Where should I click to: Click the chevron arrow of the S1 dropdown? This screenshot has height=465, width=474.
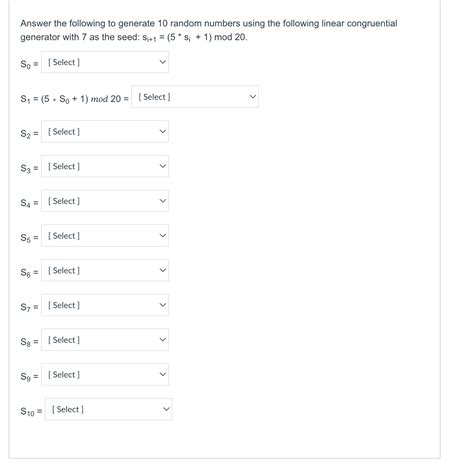point(253,97)
